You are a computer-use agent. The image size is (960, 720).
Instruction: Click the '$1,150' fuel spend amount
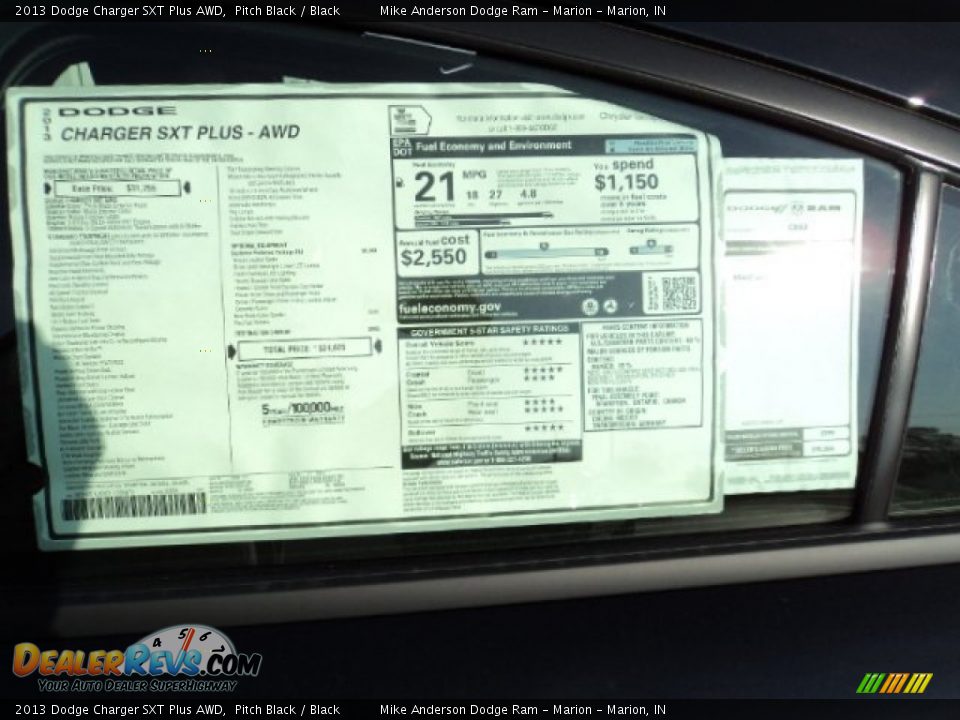[626, 182]
